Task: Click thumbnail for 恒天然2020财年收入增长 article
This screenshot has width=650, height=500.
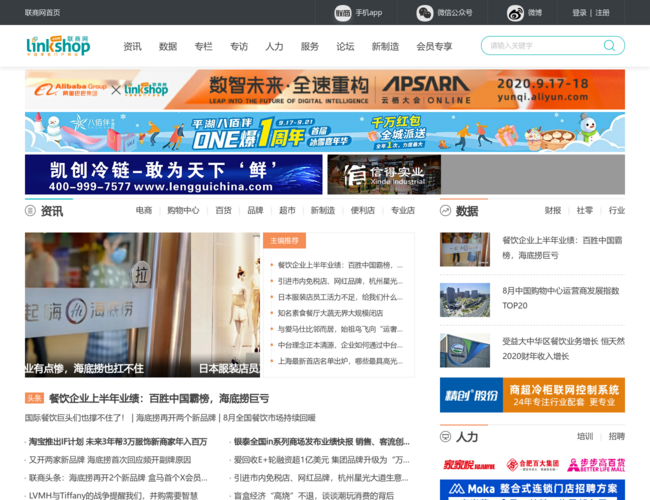Action: tap(465, 350)
